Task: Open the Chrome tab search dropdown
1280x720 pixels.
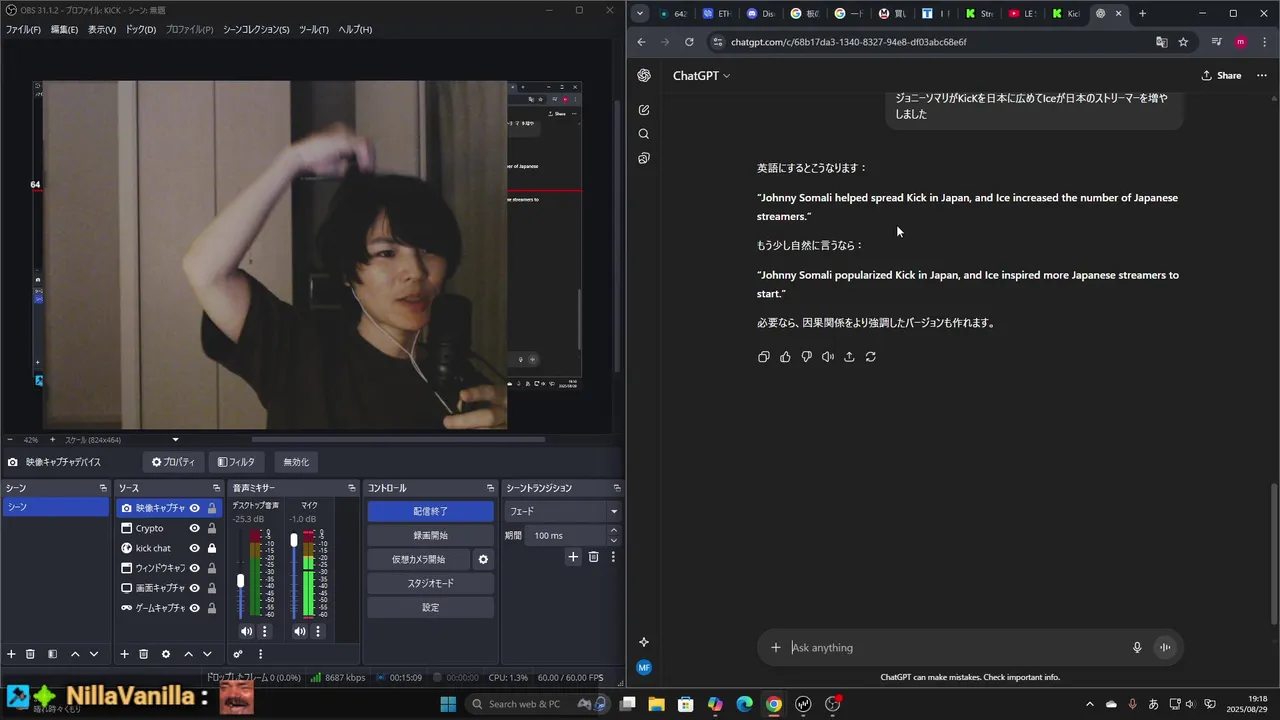Action: pos(640,13)
